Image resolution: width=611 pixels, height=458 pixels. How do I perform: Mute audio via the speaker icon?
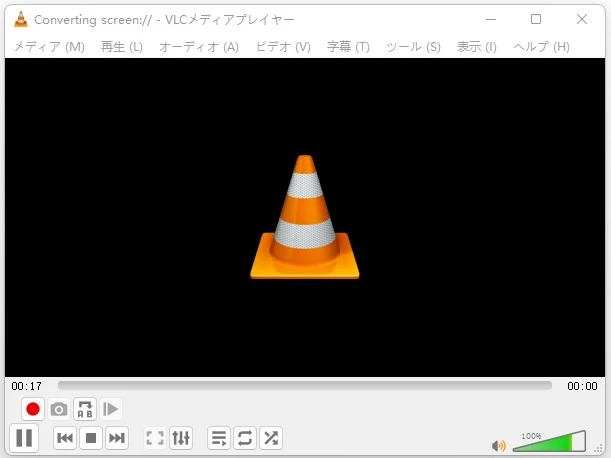(x=499, y=445)
